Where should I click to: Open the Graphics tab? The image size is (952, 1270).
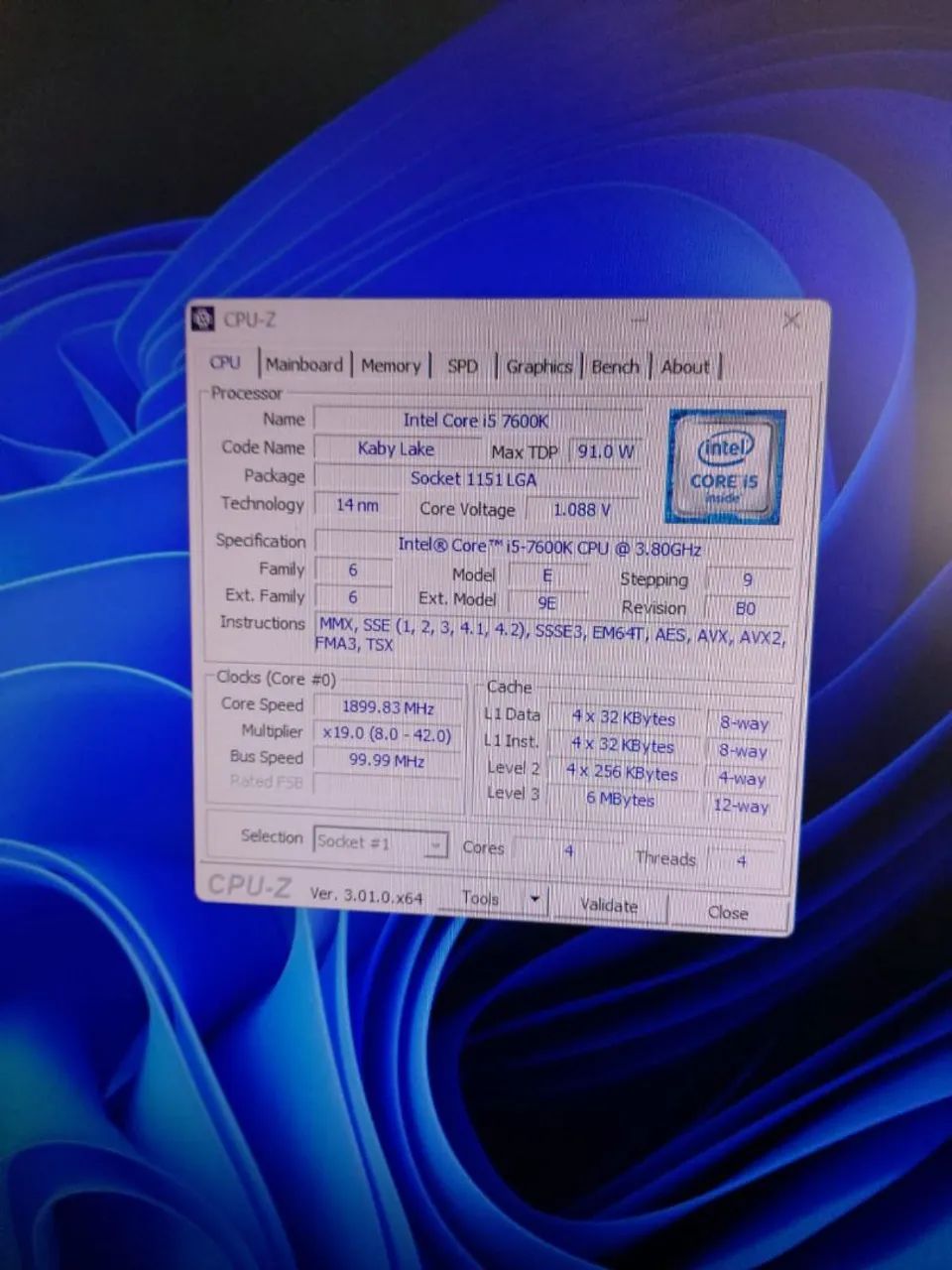538,366
